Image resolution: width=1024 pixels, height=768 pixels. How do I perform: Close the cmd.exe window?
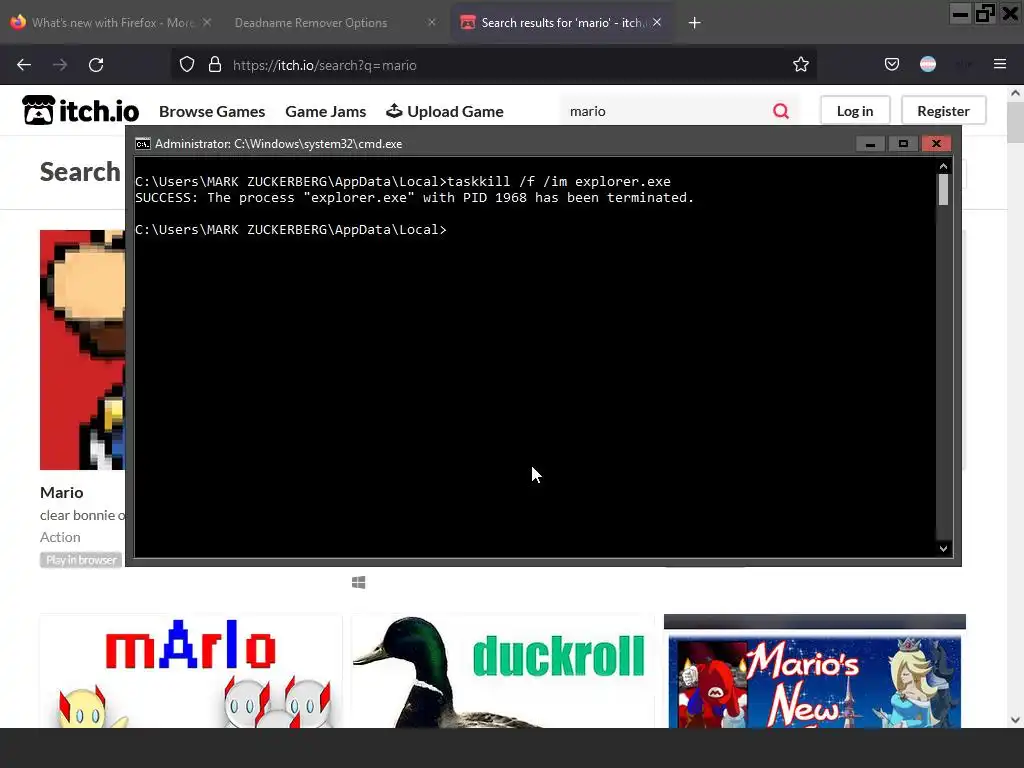point(936,144)
